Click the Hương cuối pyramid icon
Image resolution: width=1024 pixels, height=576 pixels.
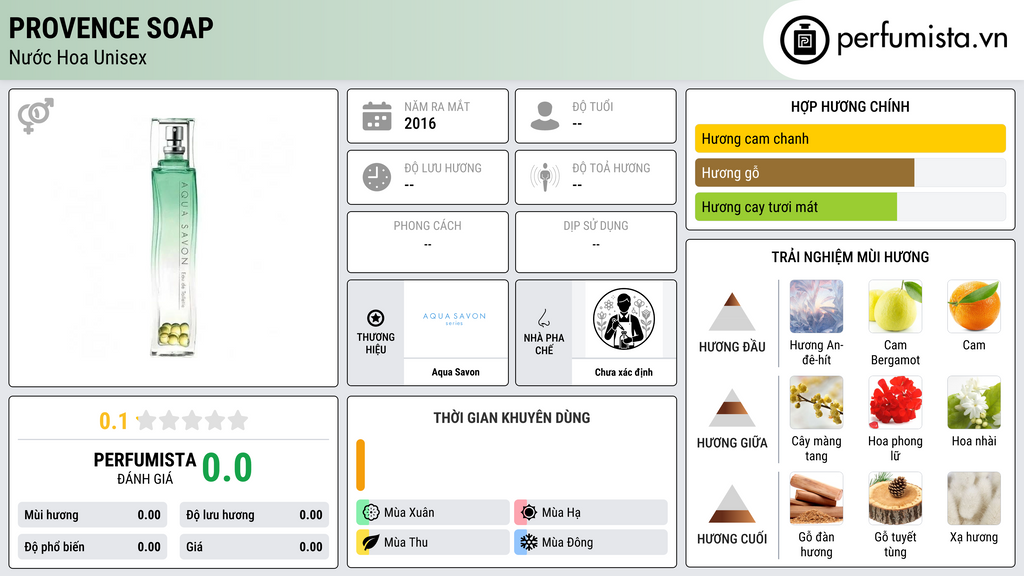(732, 504)
